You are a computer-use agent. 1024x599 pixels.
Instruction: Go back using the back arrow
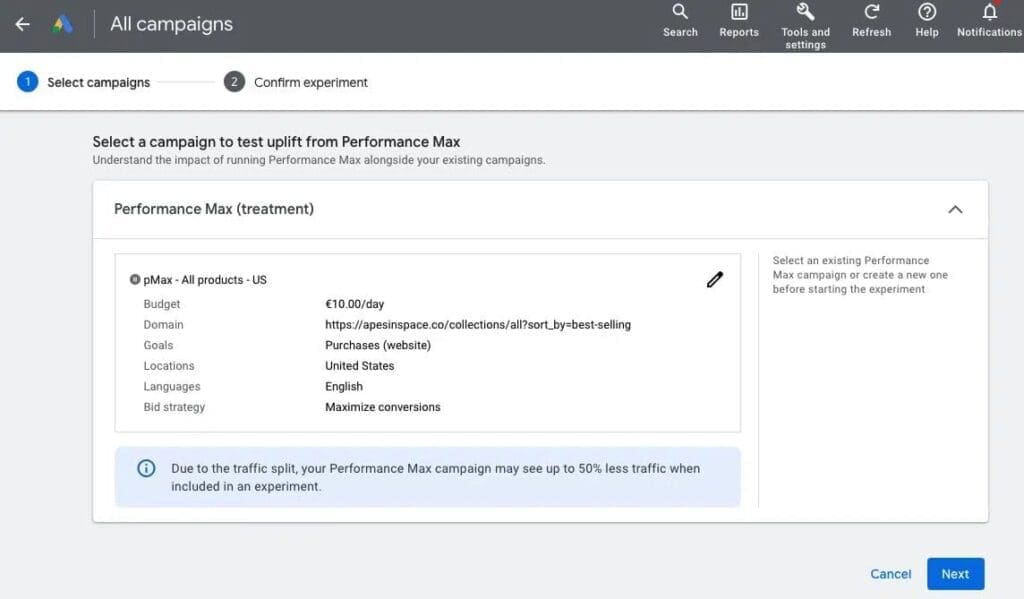click(23, 24)
